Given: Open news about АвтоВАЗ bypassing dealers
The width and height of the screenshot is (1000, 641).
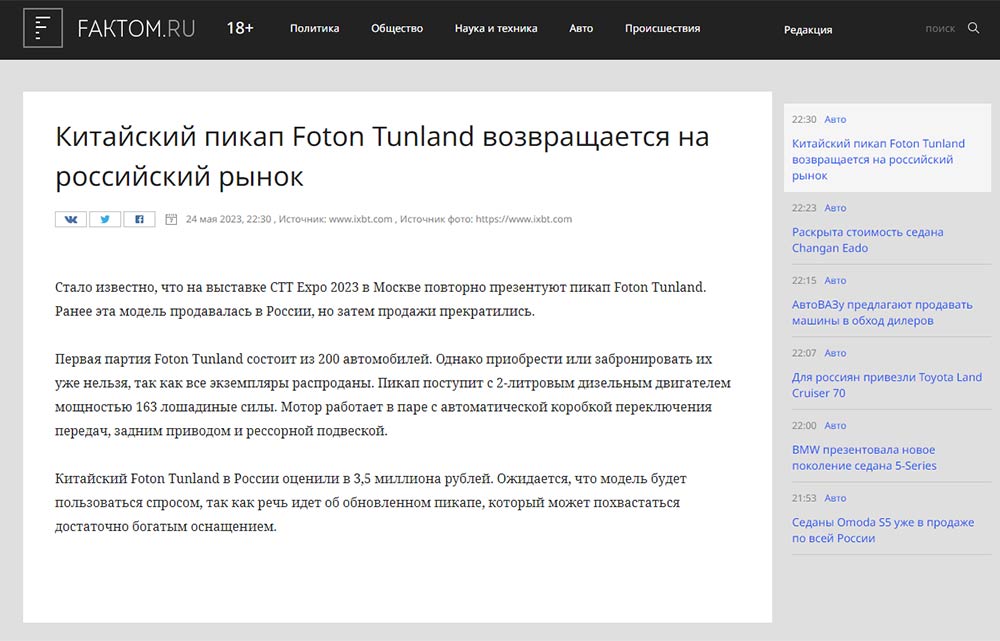Looking at the screenshot, I should [882, 313].
